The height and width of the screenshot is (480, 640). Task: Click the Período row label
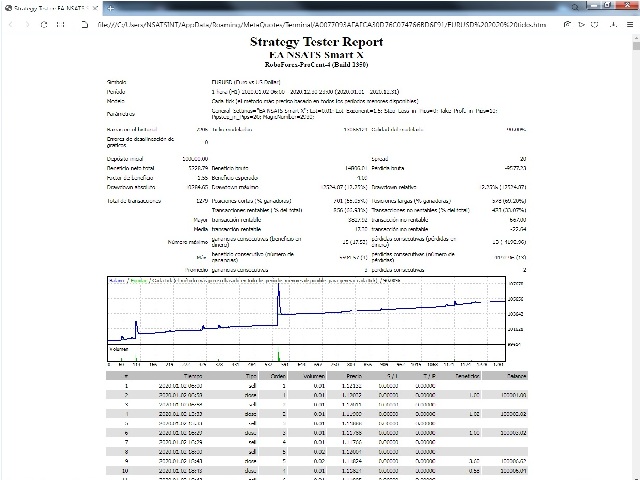coord(116,91)
